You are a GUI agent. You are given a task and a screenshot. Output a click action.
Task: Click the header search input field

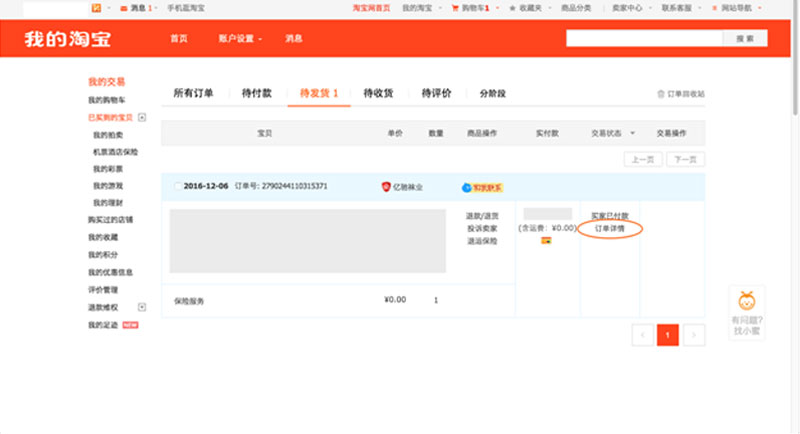pyautogui.click(x=644, y=38)
